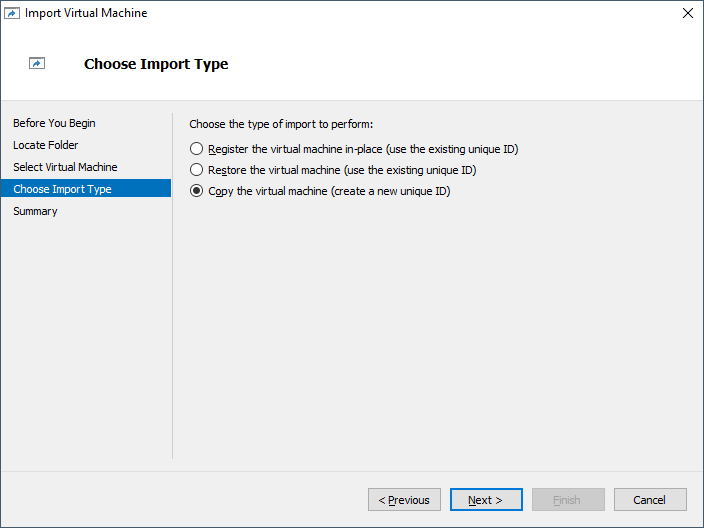
Task: Select the Copy virtual machine radio circle
Action: [x=196, y=191]
